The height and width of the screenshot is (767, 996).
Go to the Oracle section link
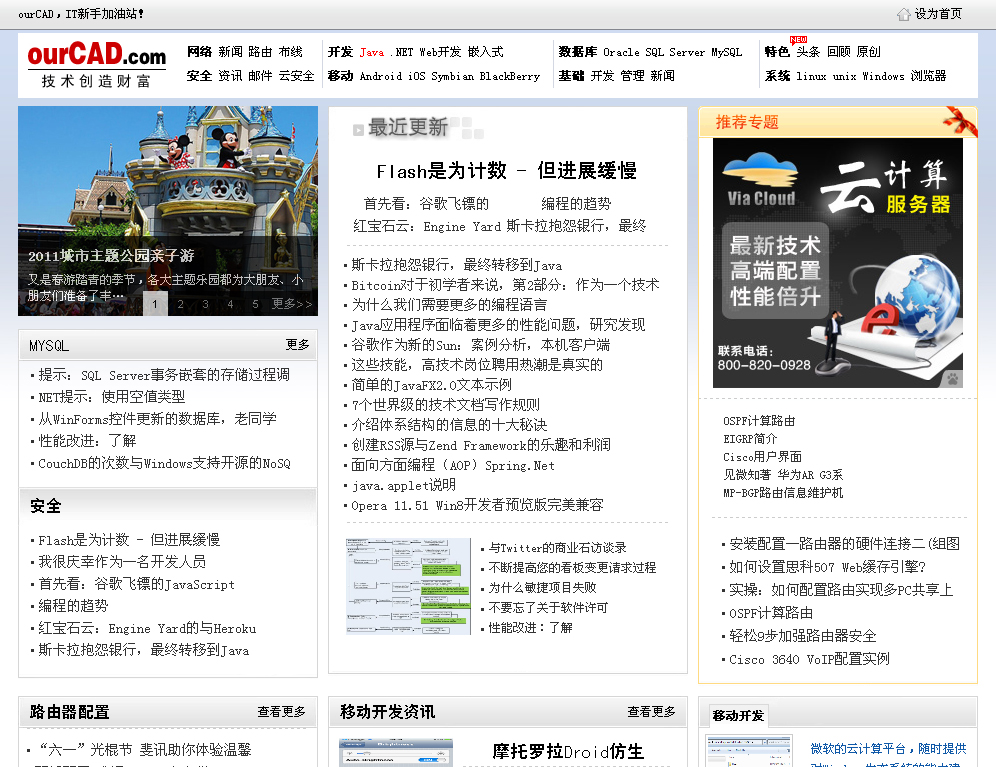pos(621,52)
